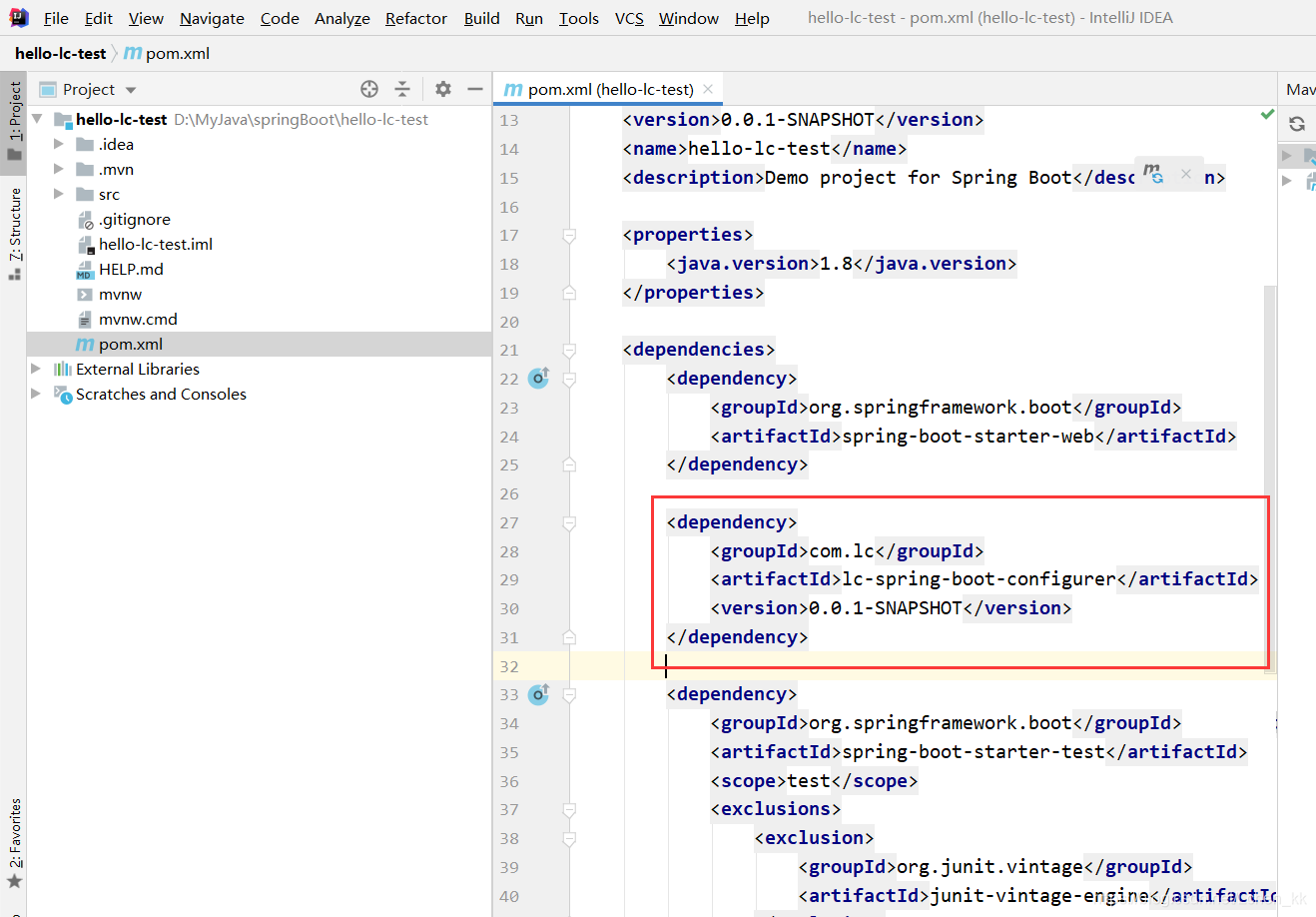Open the Navigate menu
Image resolution: width=1316 pixels, height=917 pixels.
click(212, 18)
